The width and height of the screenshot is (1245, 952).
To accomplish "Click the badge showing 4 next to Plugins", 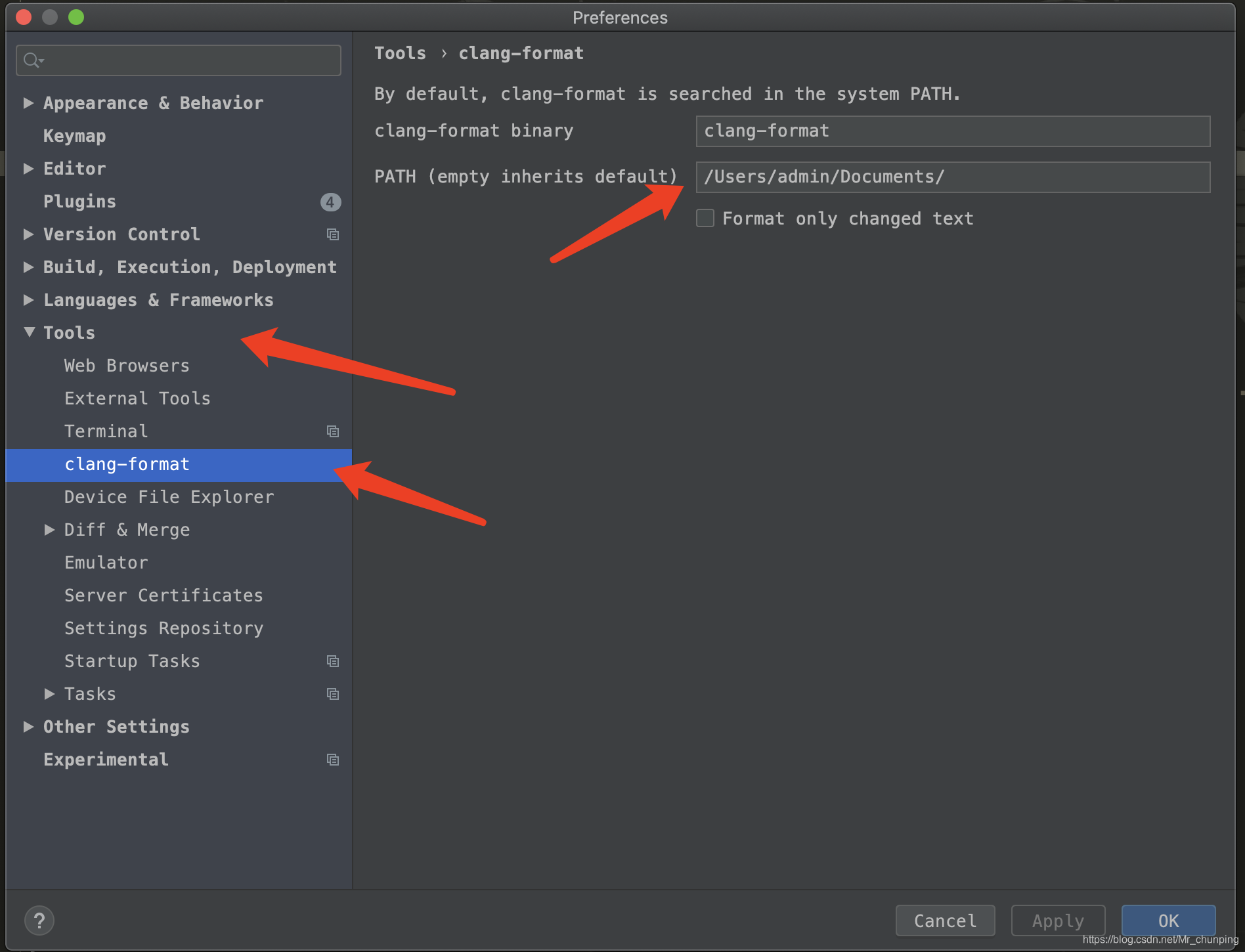I will (330, 202).
